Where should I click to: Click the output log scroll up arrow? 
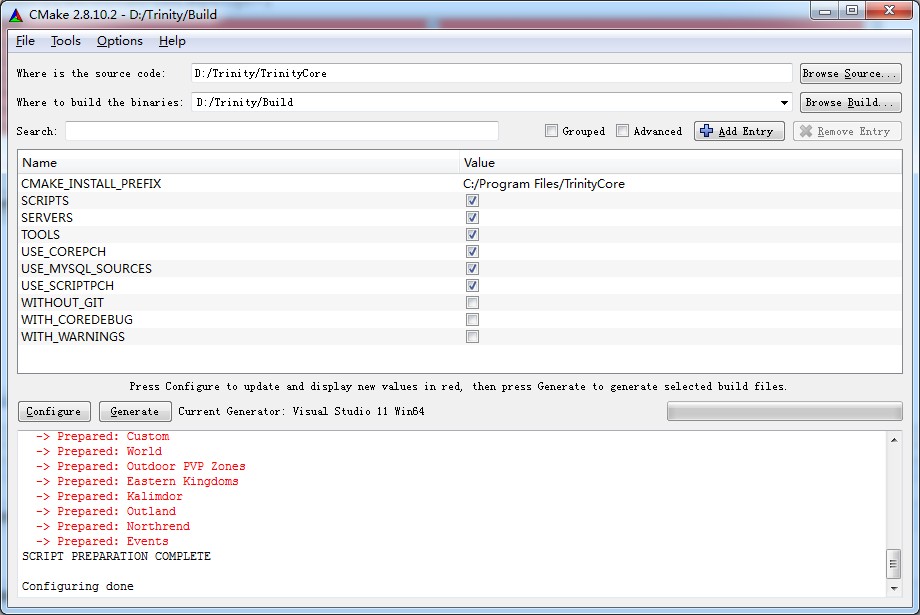[894, 440]
